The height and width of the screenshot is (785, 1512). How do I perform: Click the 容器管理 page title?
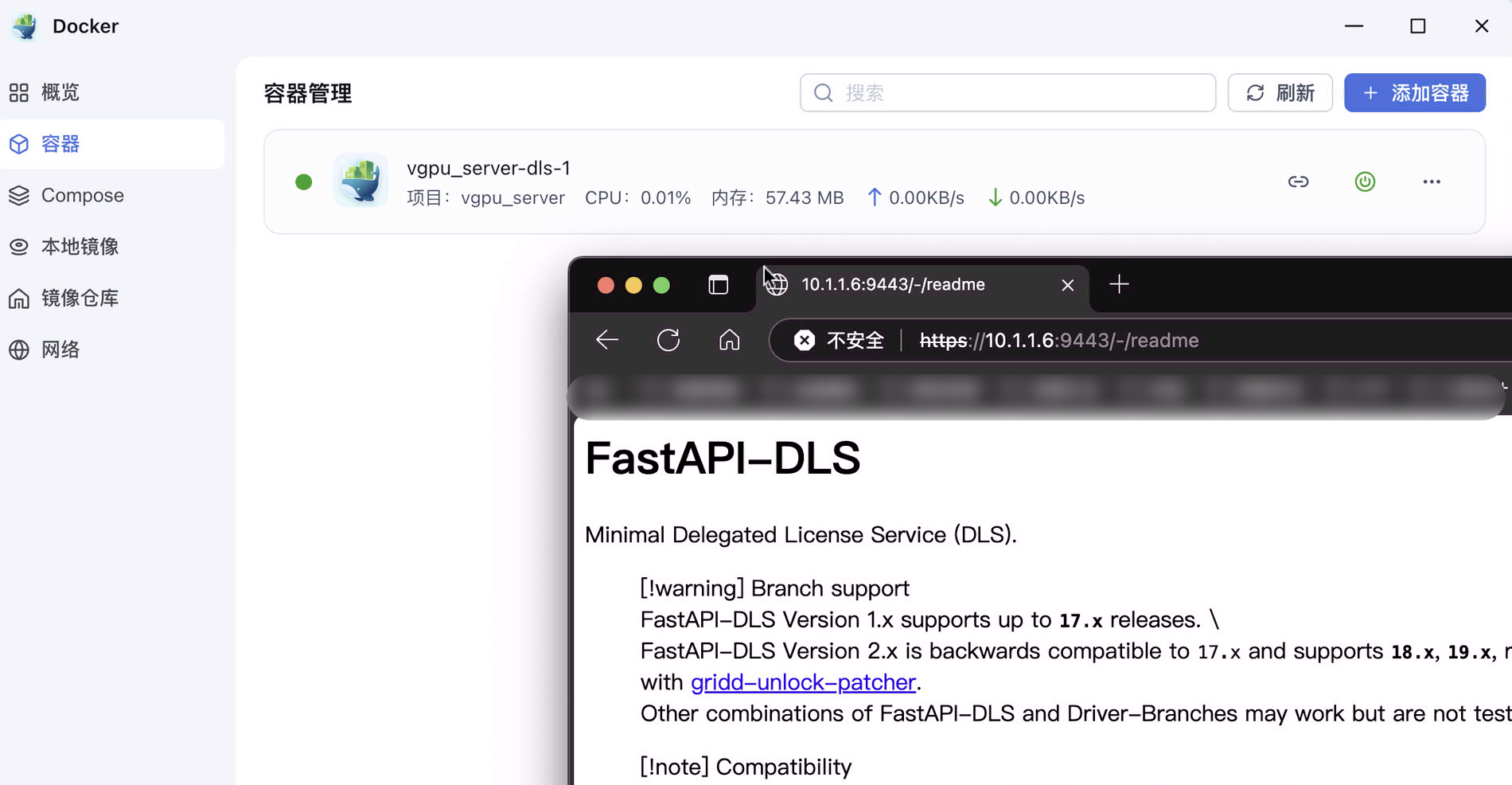click(308, 93)
